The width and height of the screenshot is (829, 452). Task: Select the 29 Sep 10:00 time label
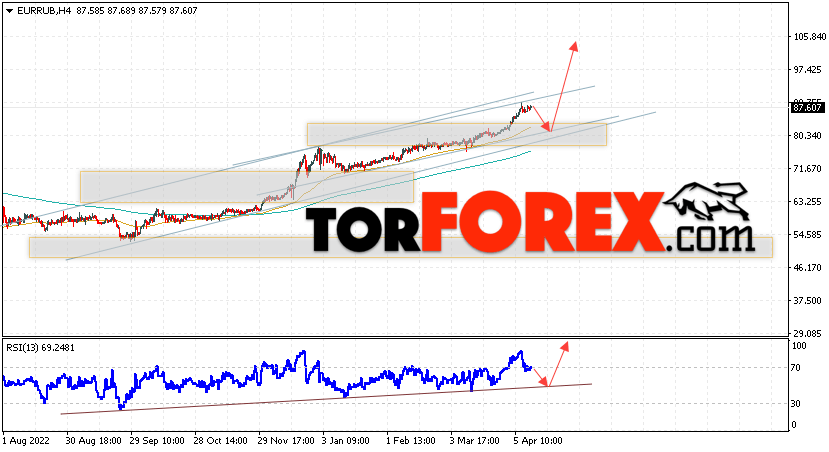coord(157,441)
